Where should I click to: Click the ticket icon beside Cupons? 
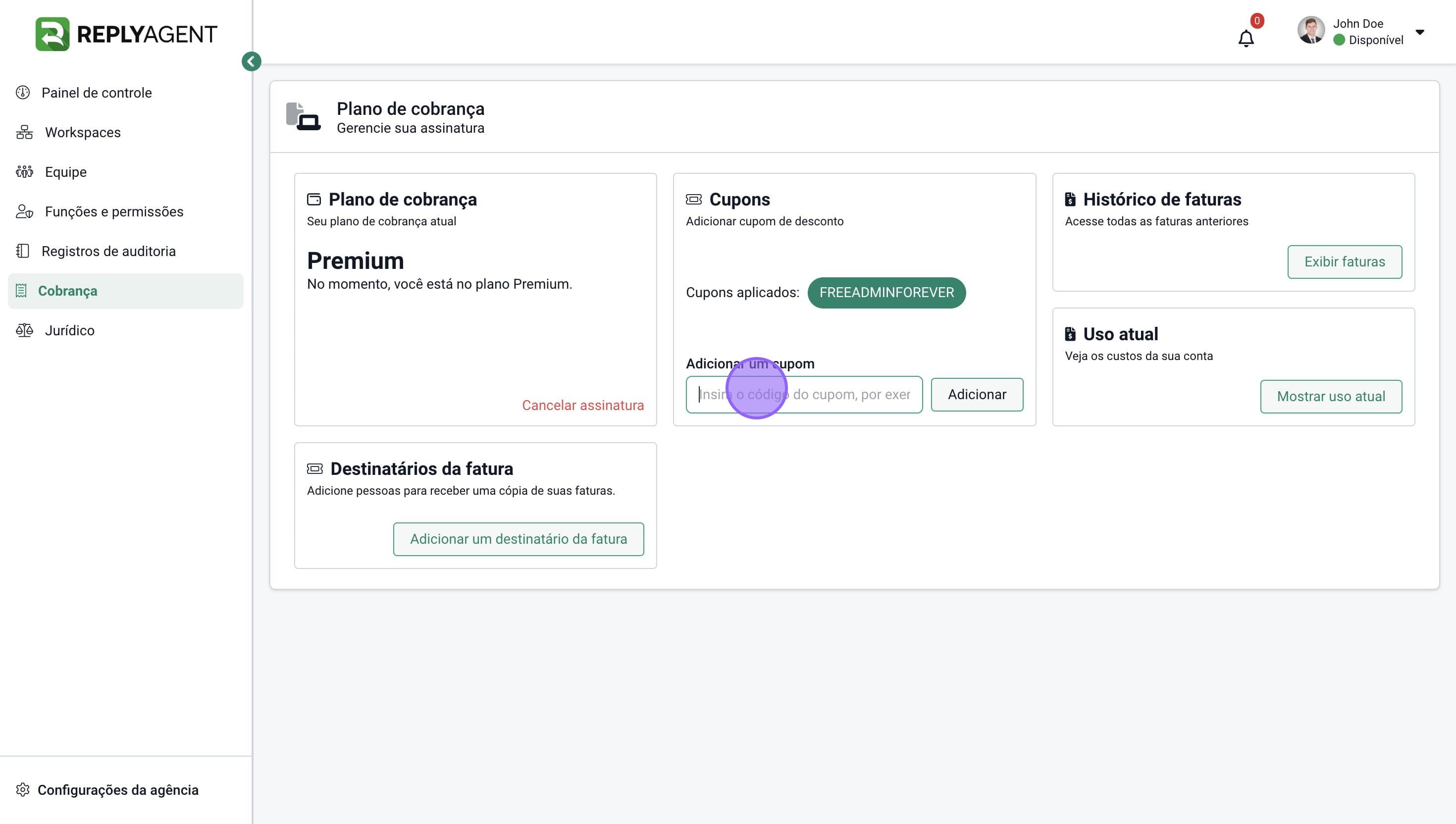click(x=694, y=199)
